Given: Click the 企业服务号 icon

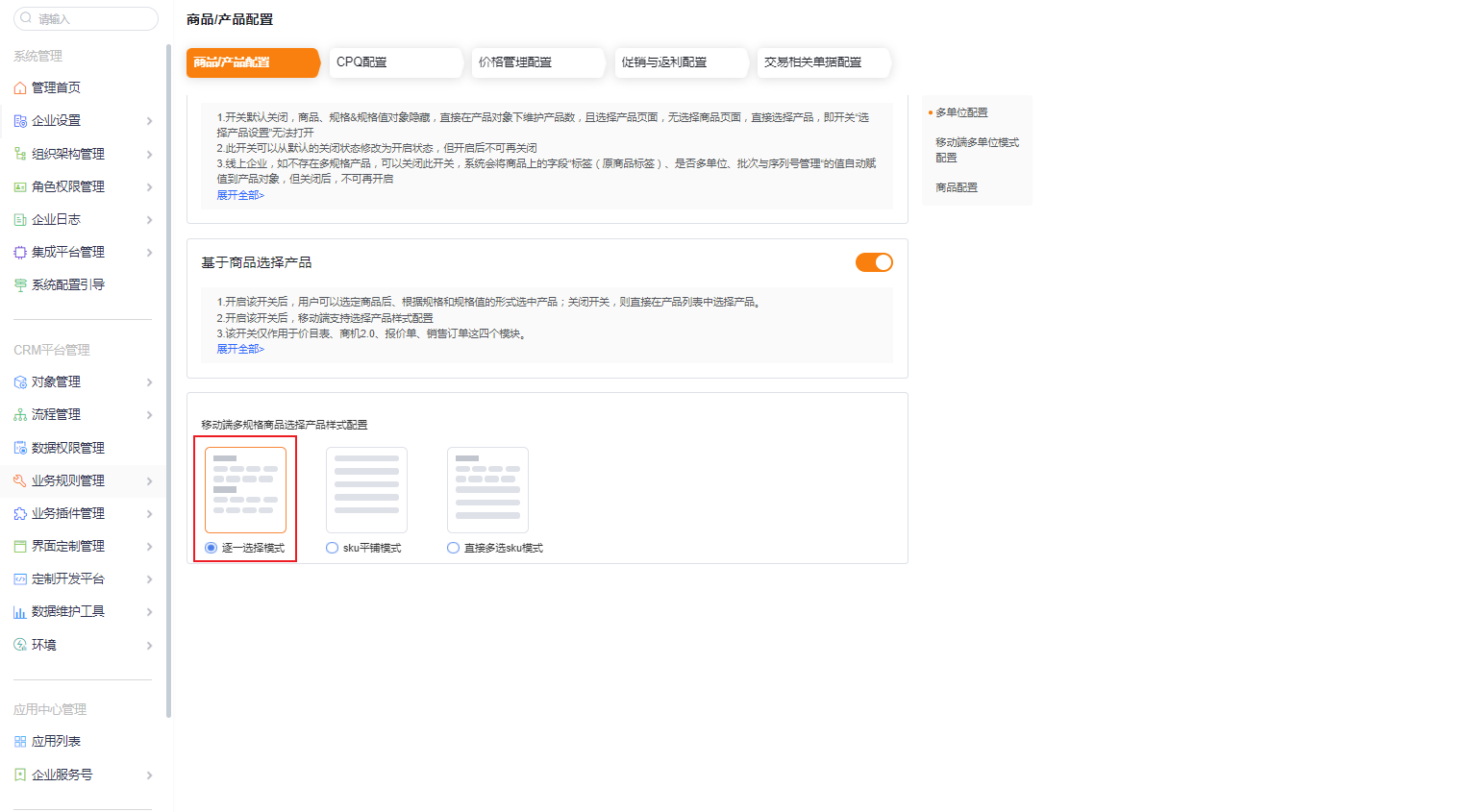Looking at the screenshot, I should pos(20,775).
